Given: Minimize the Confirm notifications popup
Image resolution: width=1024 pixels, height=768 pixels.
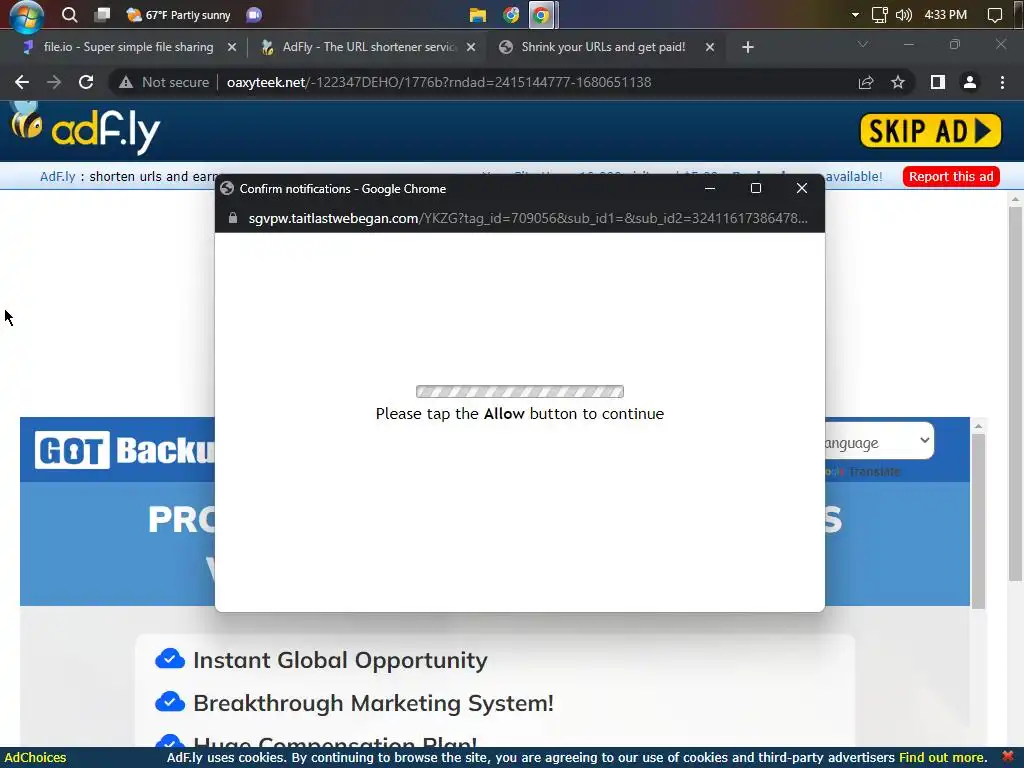Looking at the screenshot, I should click(x=710, y=188).
